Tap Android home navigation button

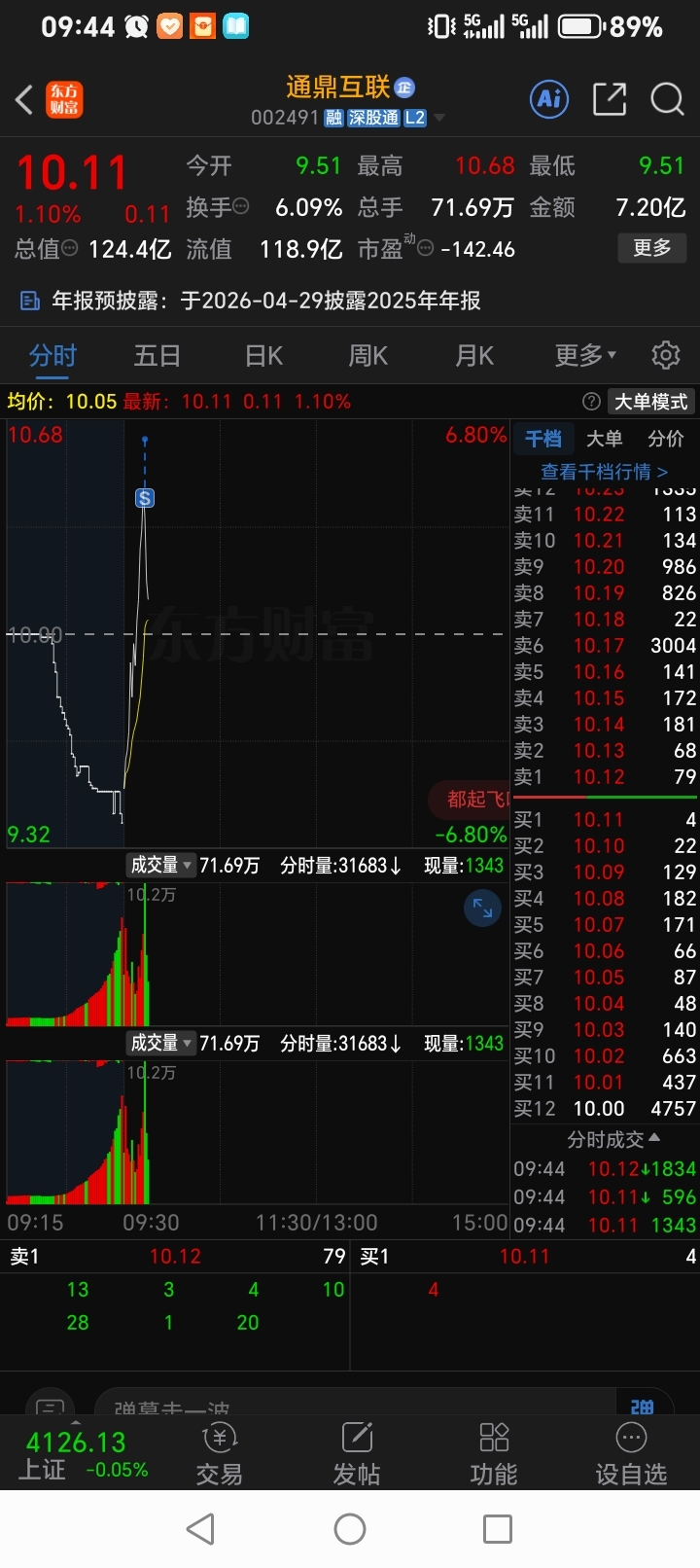(350, 1529)
